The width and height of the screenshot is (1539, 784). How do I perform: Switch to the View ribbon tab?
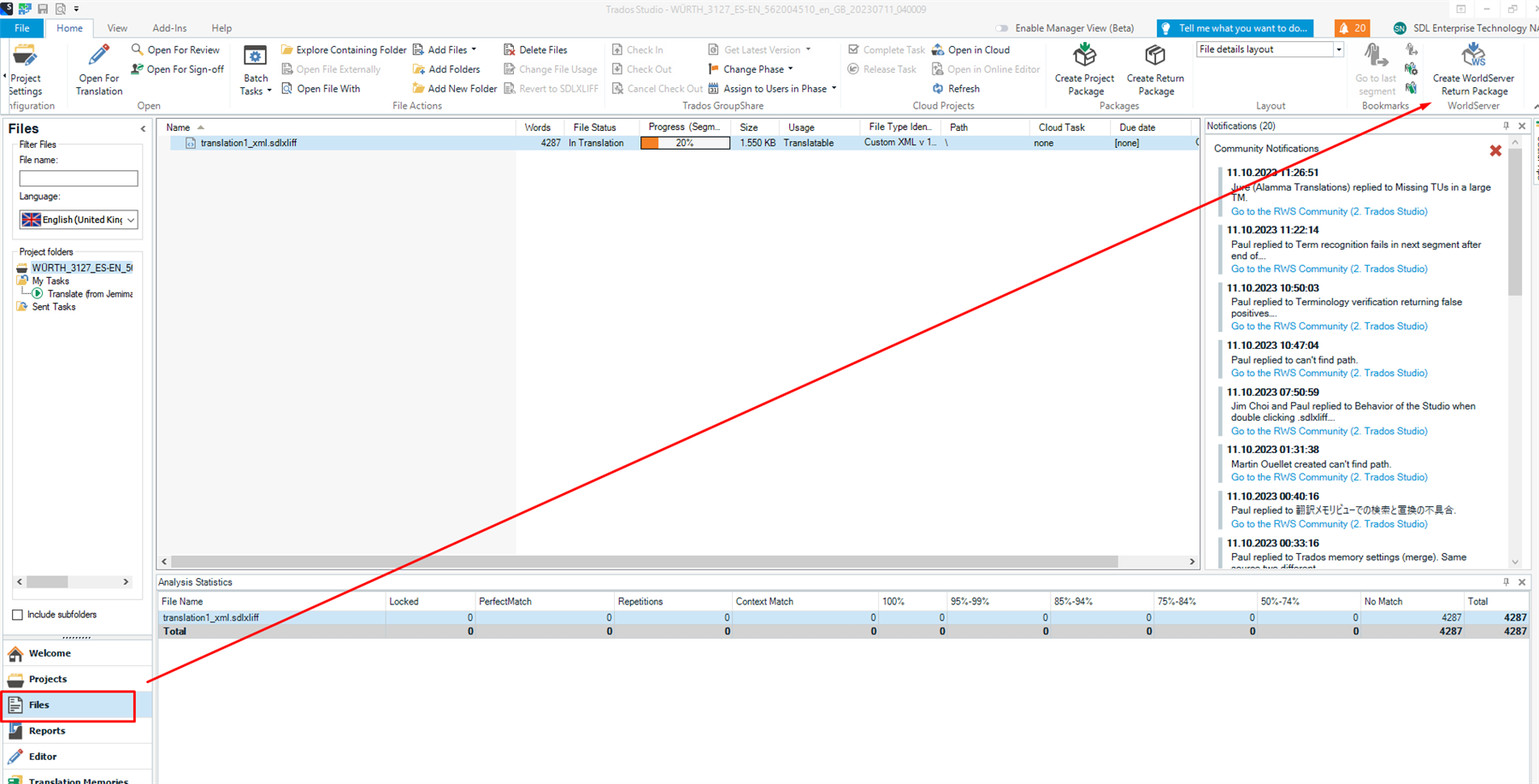pyautogui.click(x=117, y=28)
